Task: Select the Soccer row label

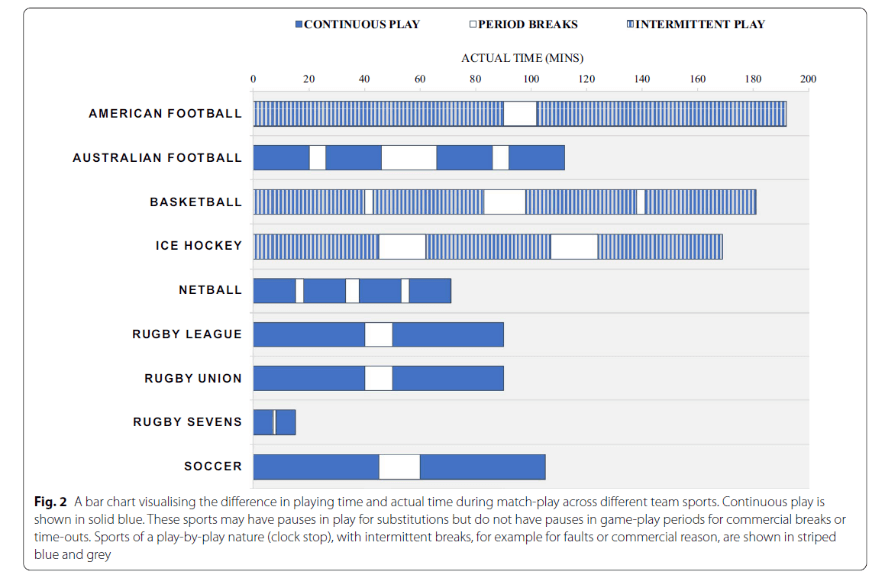Action: tap(212, 466)
